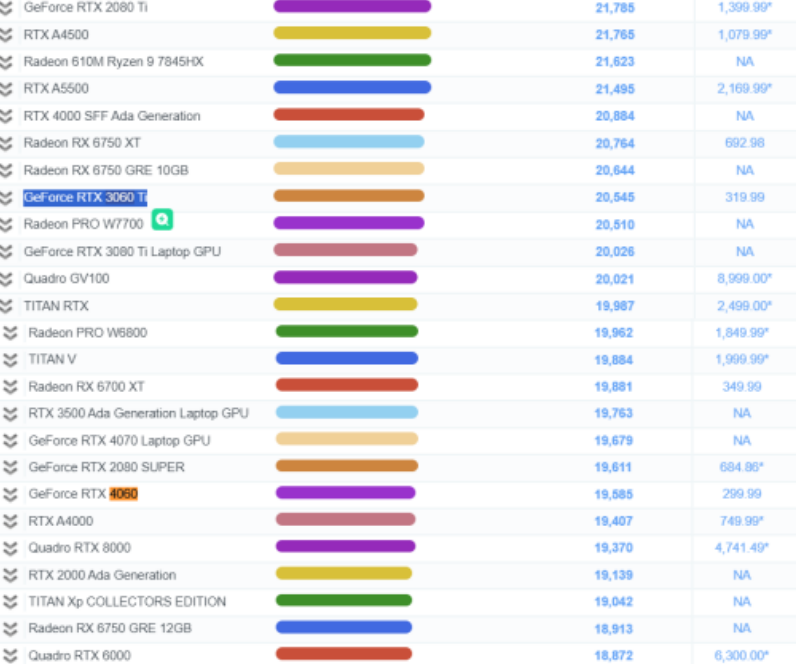Open the RTX 2000 Ada Generation link
Screen dimensions: 799x664
pyautogui.click(x=102, y=575)
